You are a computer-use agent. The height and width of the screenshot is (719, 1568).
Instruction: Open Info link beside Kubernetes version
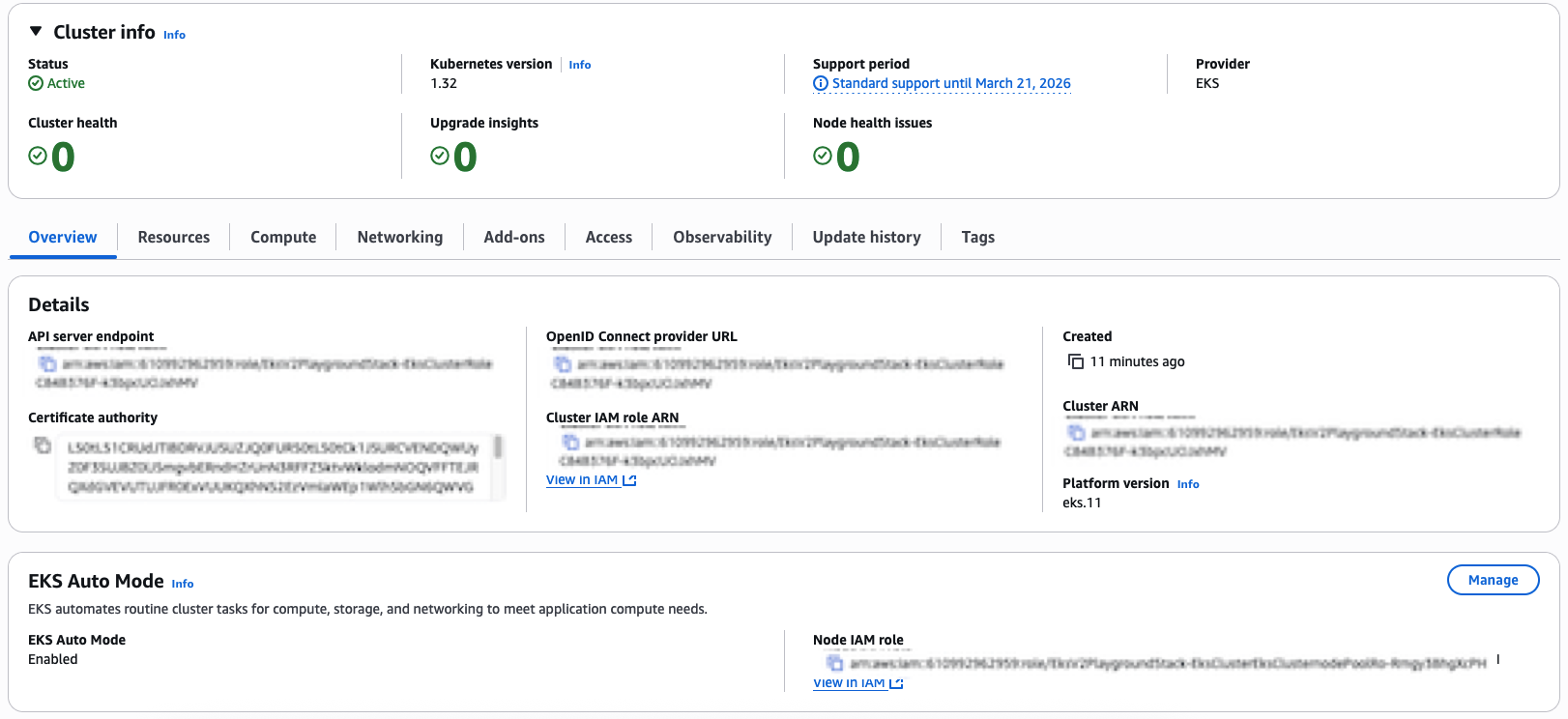pos(580,65)
